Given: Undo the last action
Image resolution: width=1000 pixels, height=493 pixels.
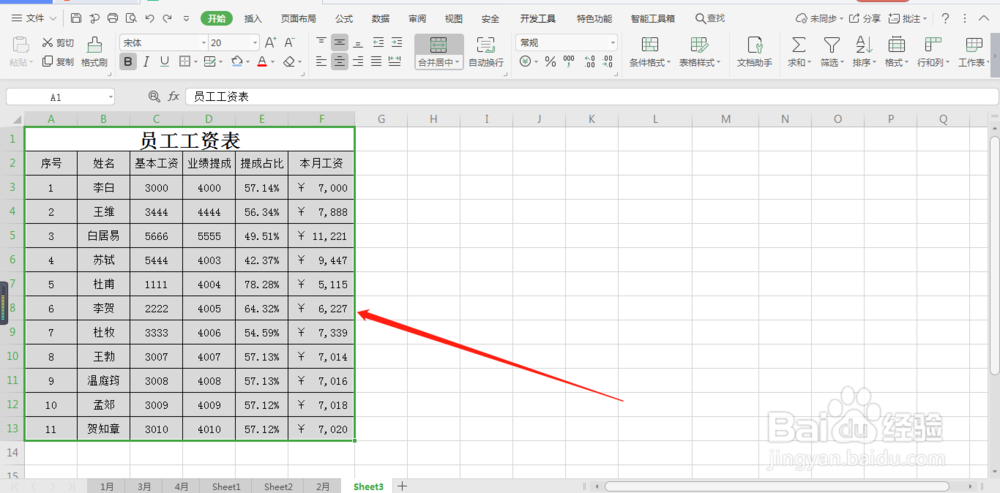Looking at the screenshot, I should point(149,18).
